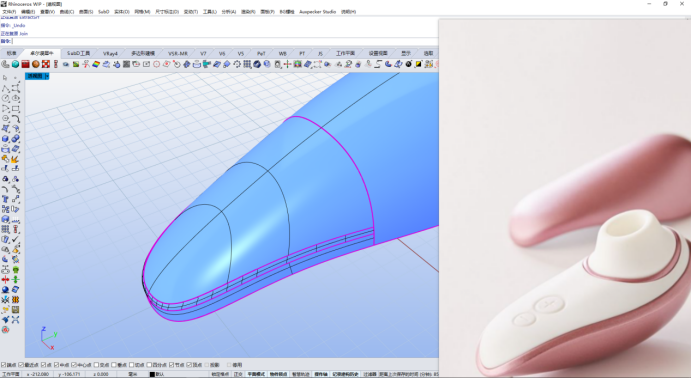Click the orange render ball icon
The image size is (692, 379).
(36, 64)
